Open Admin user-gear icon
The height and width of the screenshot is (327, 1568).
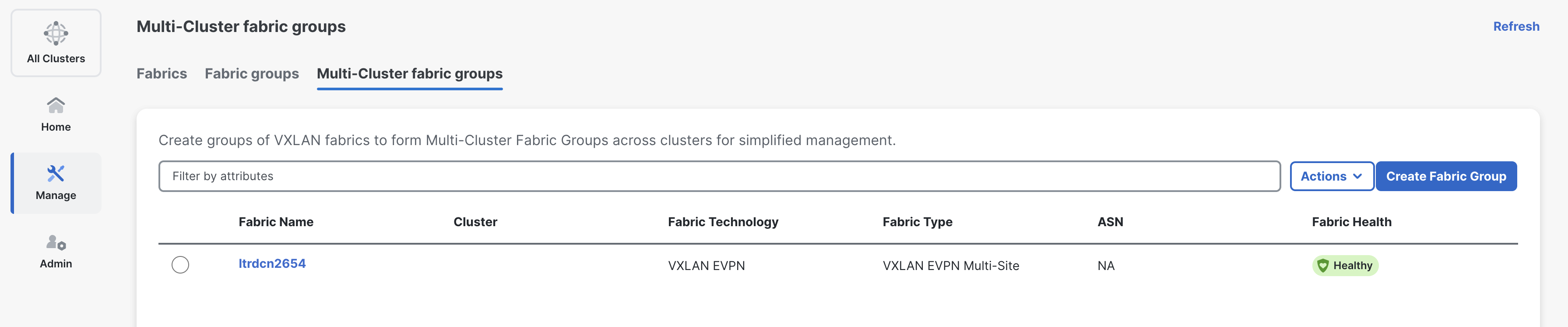(x=56, y=242)
